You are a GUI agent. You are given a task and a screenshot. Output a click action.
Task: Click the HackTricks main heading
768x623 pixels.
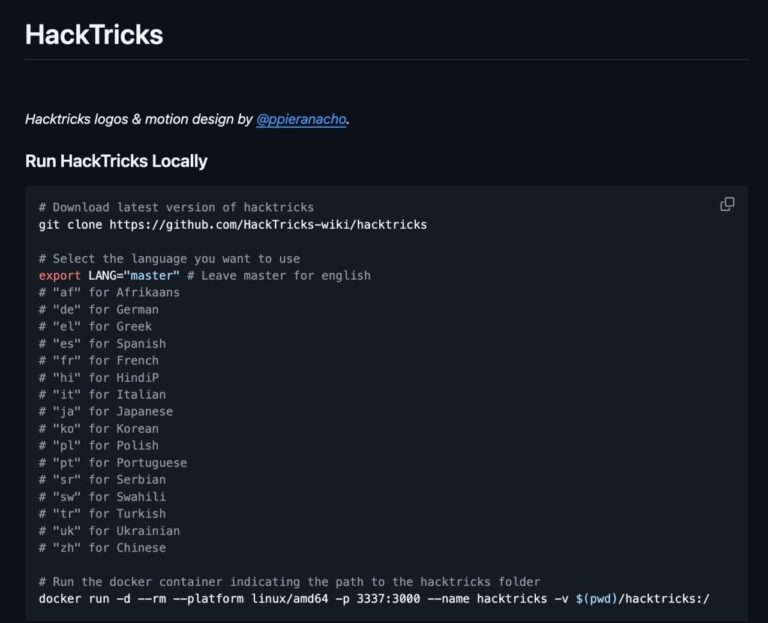tap(94, 35)
